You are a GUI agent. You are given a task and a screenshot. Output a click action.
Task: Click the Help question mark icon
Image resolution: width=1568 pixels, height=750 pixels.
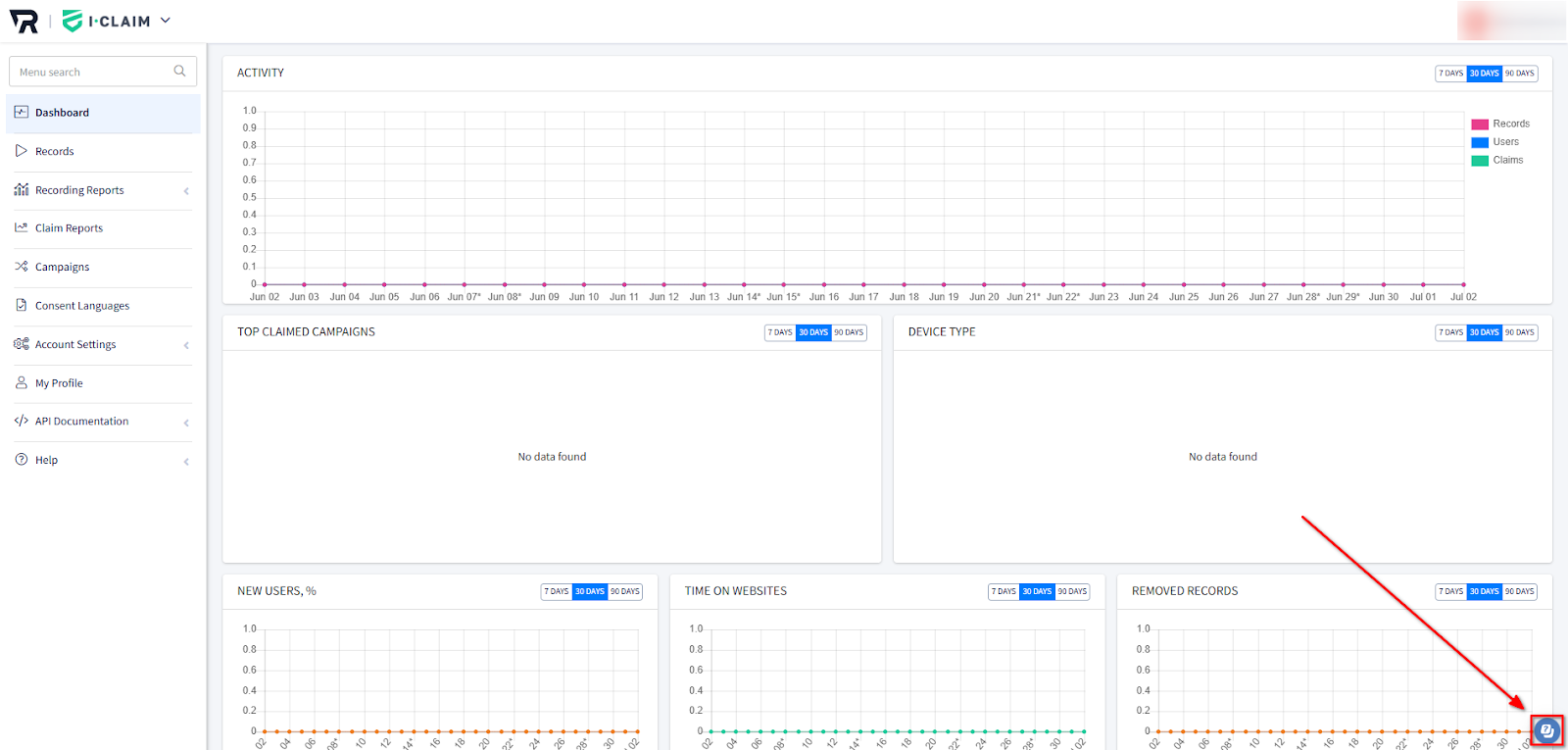22,459
